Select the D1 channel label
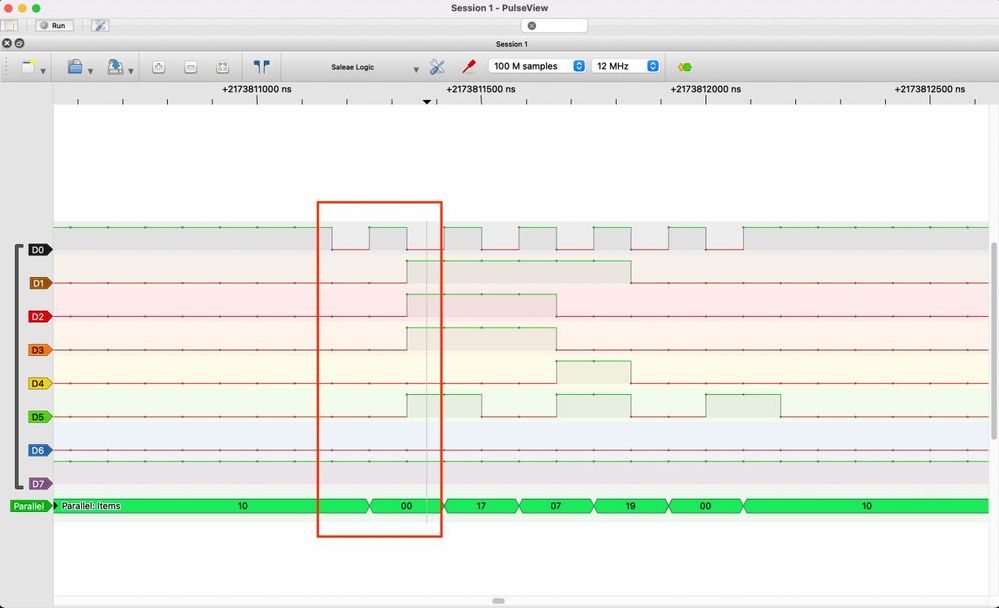999x608 pixels. point(40,283)
